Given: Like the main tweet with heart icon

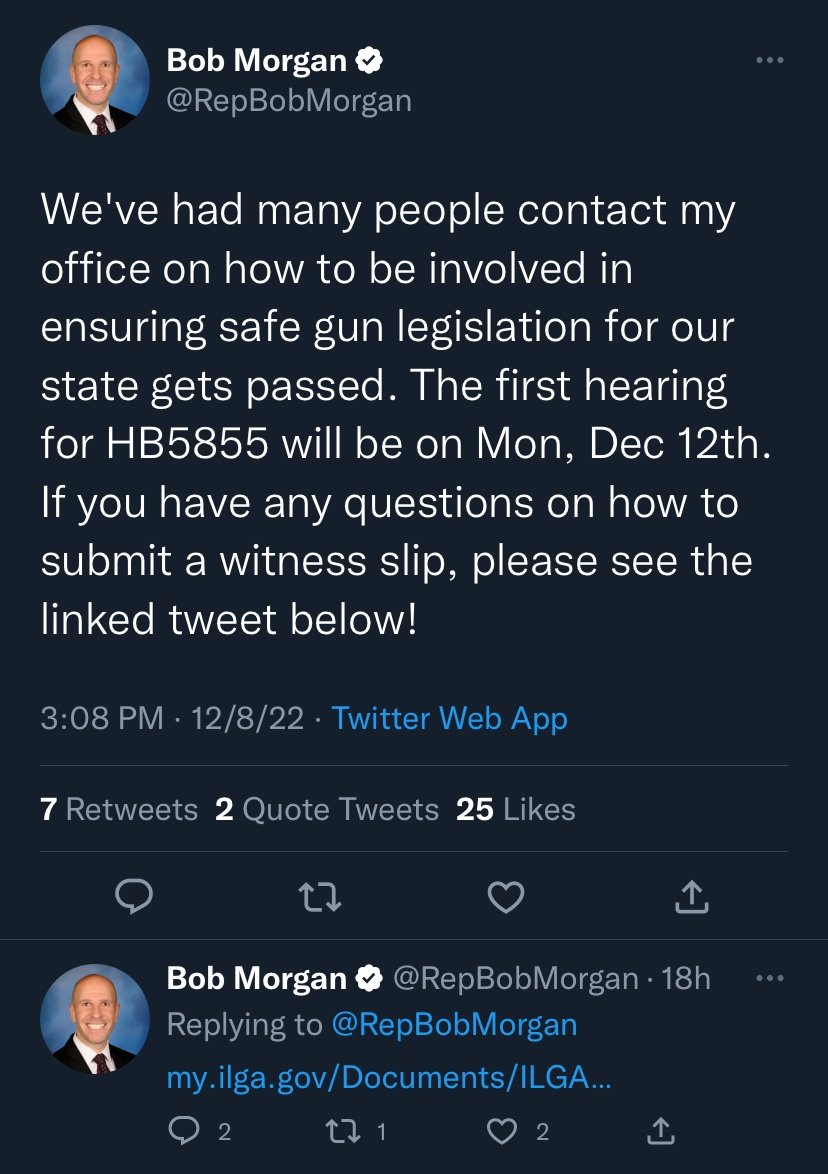Looking at the screenshot, I should (505, 896).
